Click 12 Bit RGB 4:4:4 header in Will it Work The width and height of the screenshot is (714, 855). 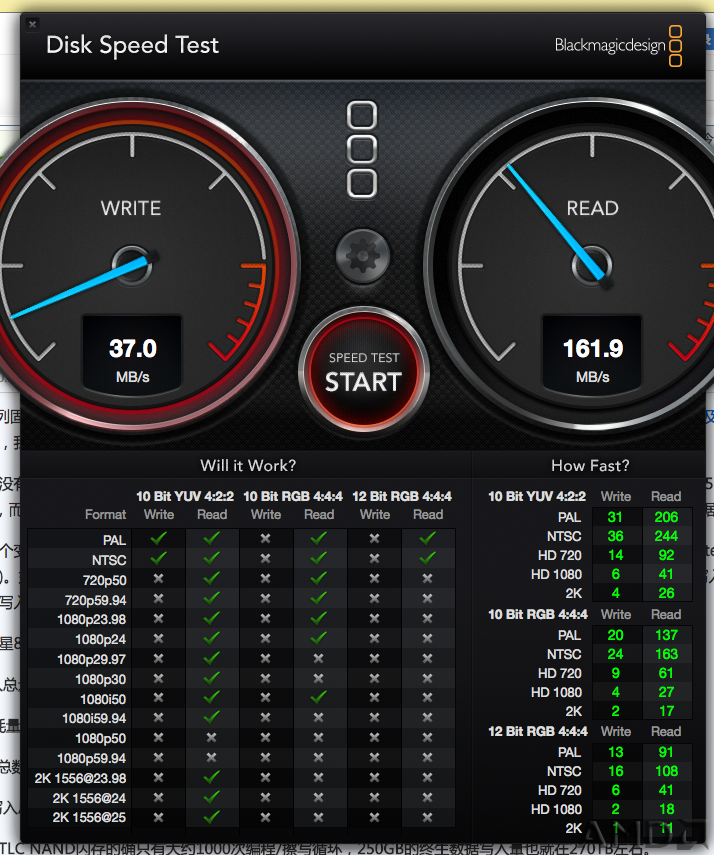click(x=402, y=497)
